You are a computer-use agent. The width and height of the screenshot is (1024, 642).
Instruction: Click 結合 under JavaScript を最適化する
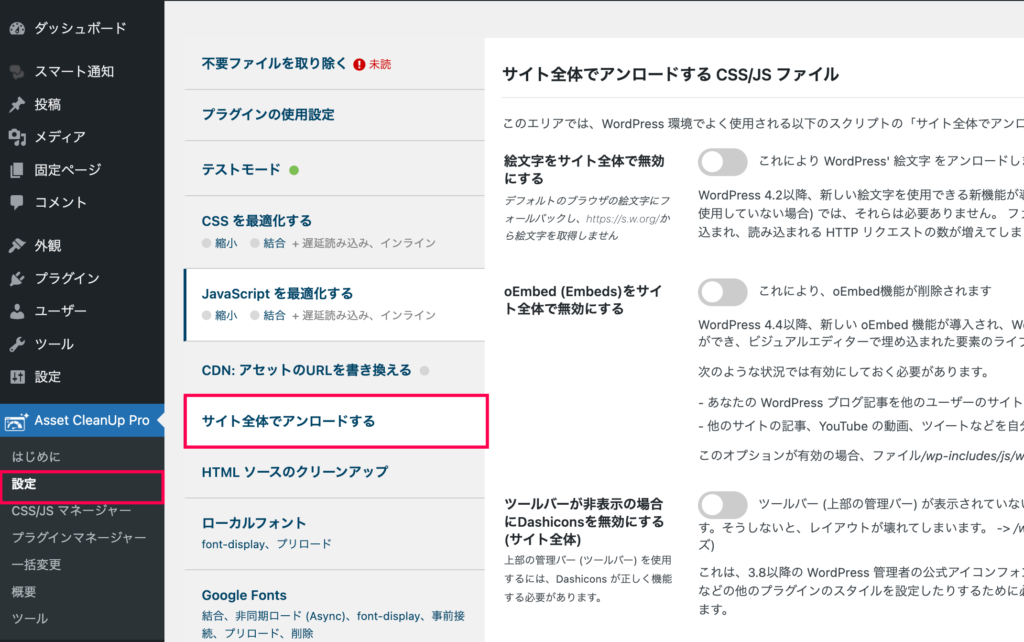[274, 315]
